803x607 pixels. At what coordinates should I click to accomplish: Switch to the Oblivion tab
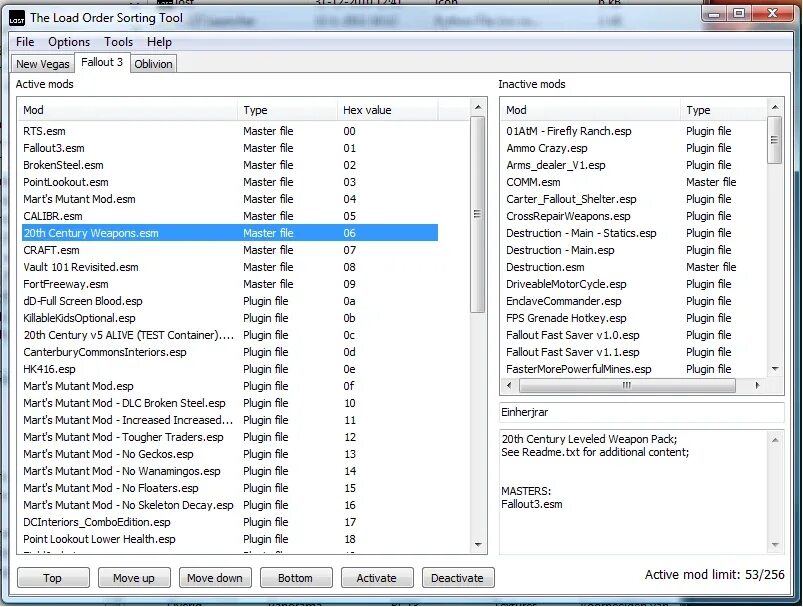153,64
